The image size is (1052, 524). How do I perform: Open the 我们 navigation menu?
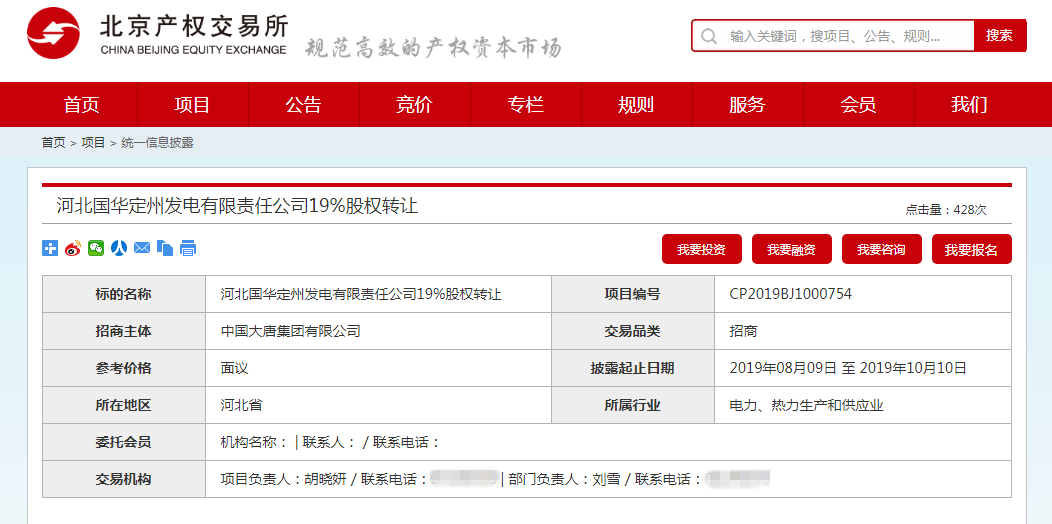(x=969, y=105)
